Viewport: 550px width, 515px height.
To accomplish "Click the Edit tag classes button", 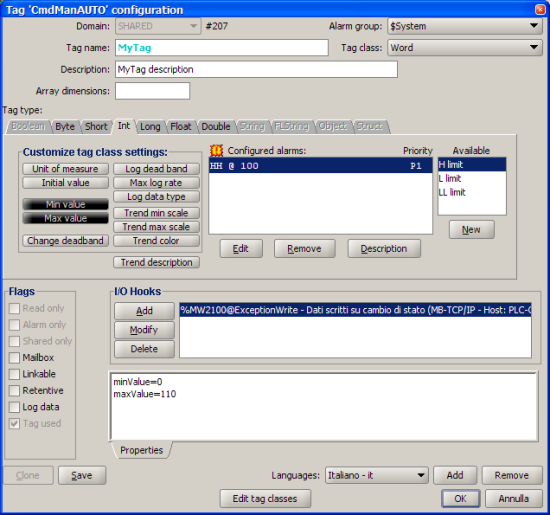I will pyautogui.click(x=265, y=499).
